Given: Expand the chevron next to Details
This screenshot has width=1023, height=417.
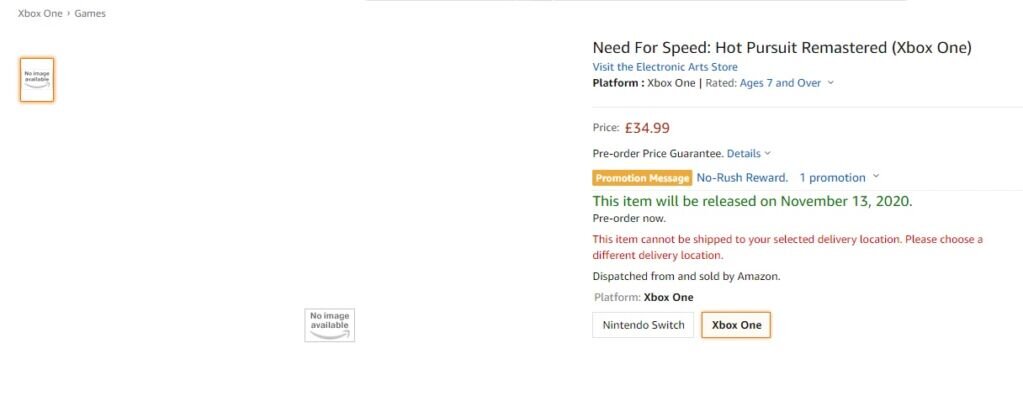Looking at the screenshot, I should [767, 153].
